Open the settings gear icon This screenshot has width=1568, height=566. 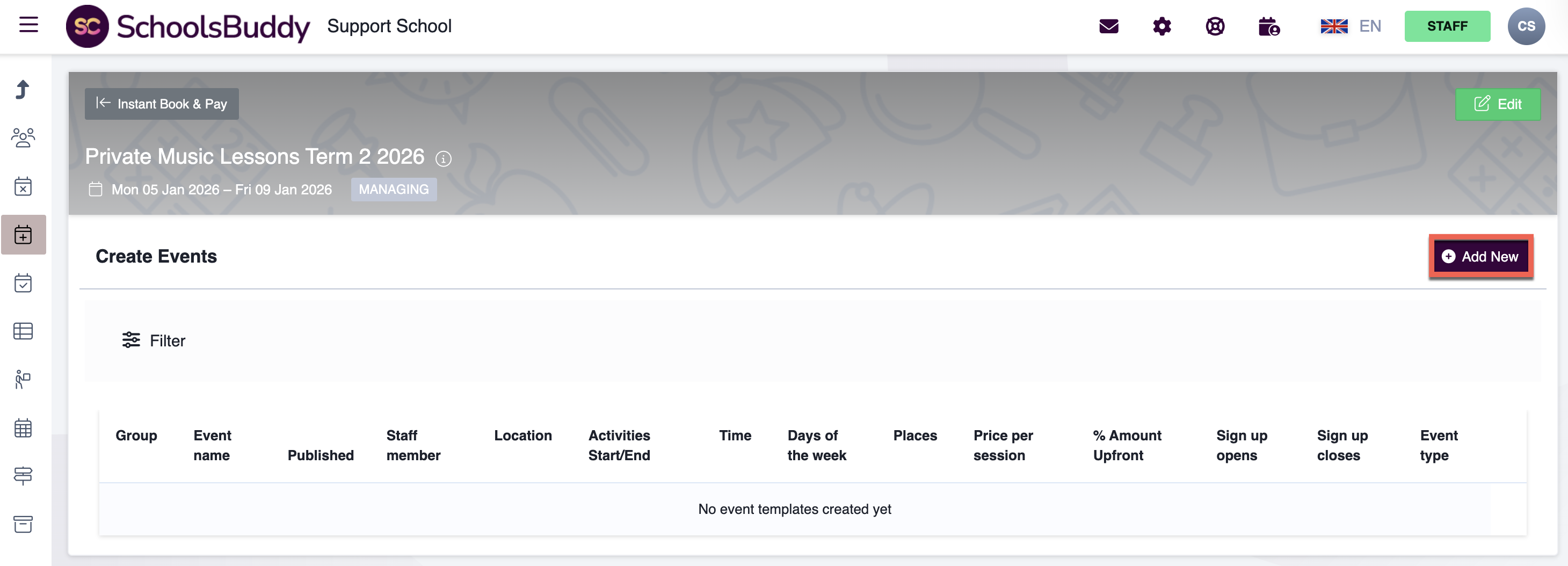click(x=1162, y=26)
